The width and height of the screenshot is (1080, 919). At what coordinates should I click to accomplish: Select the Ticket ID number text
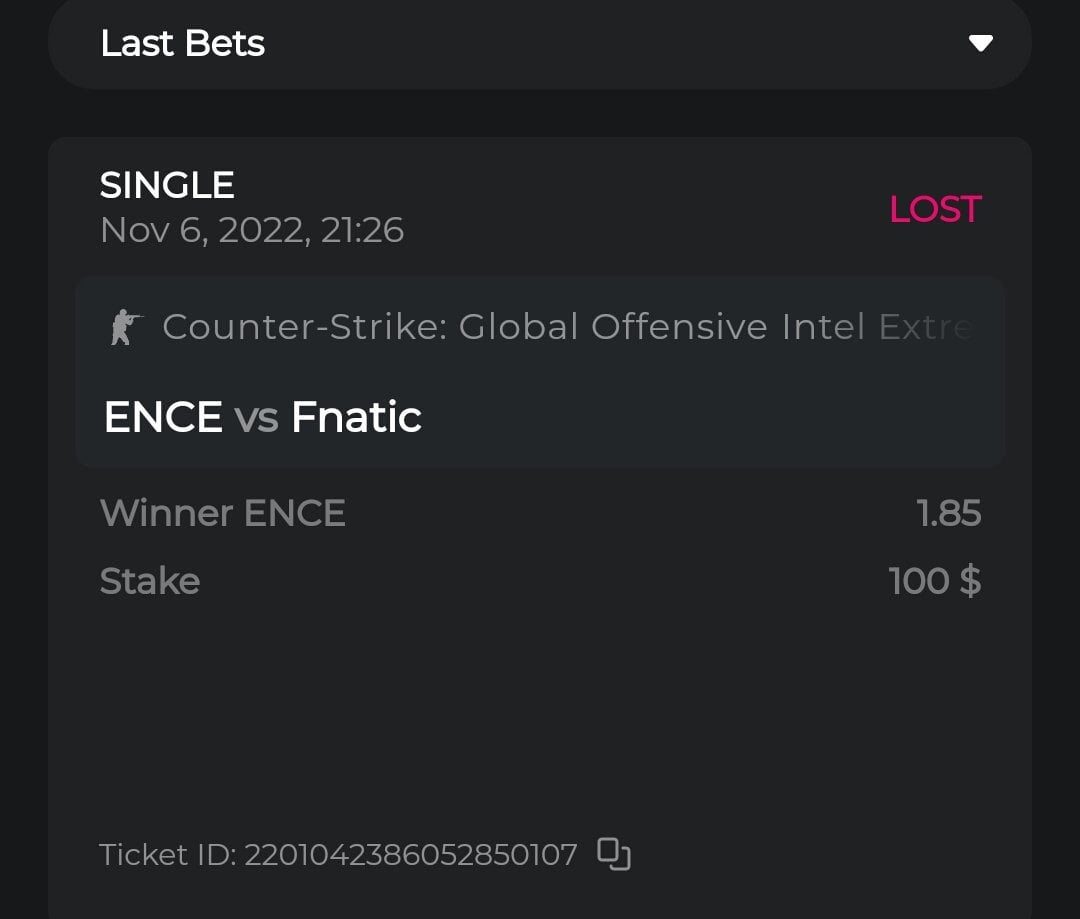click(411, 855)
